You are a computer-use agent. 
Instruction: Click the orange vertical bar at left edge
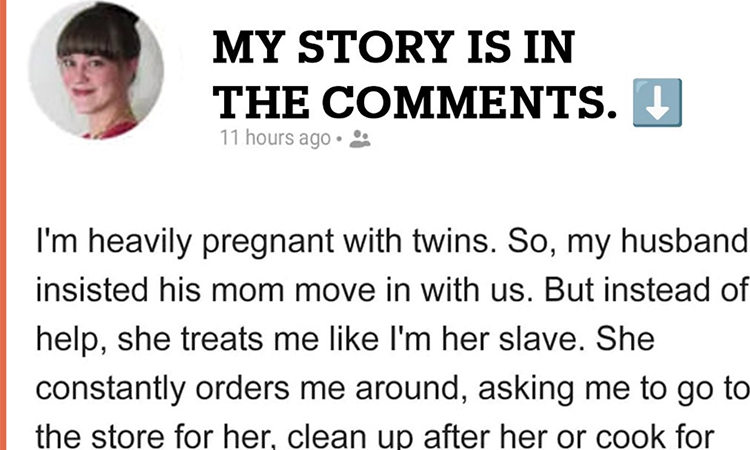click(3, 225)
